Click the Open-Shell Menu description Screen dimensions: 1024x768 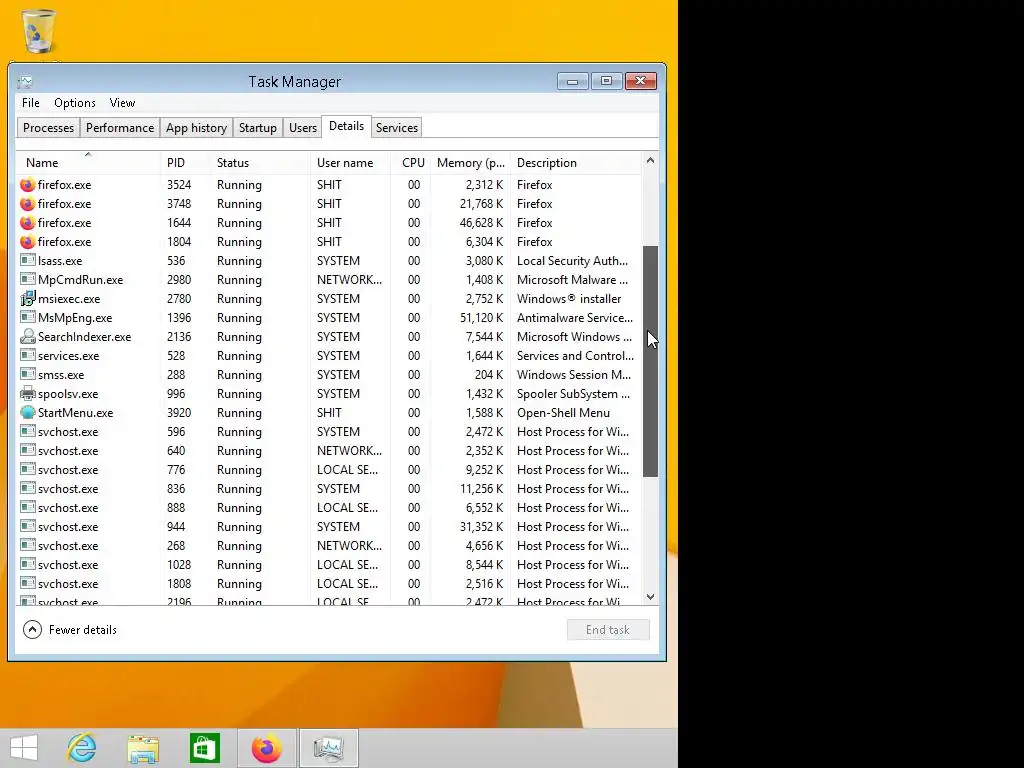(x=564, y=413)
